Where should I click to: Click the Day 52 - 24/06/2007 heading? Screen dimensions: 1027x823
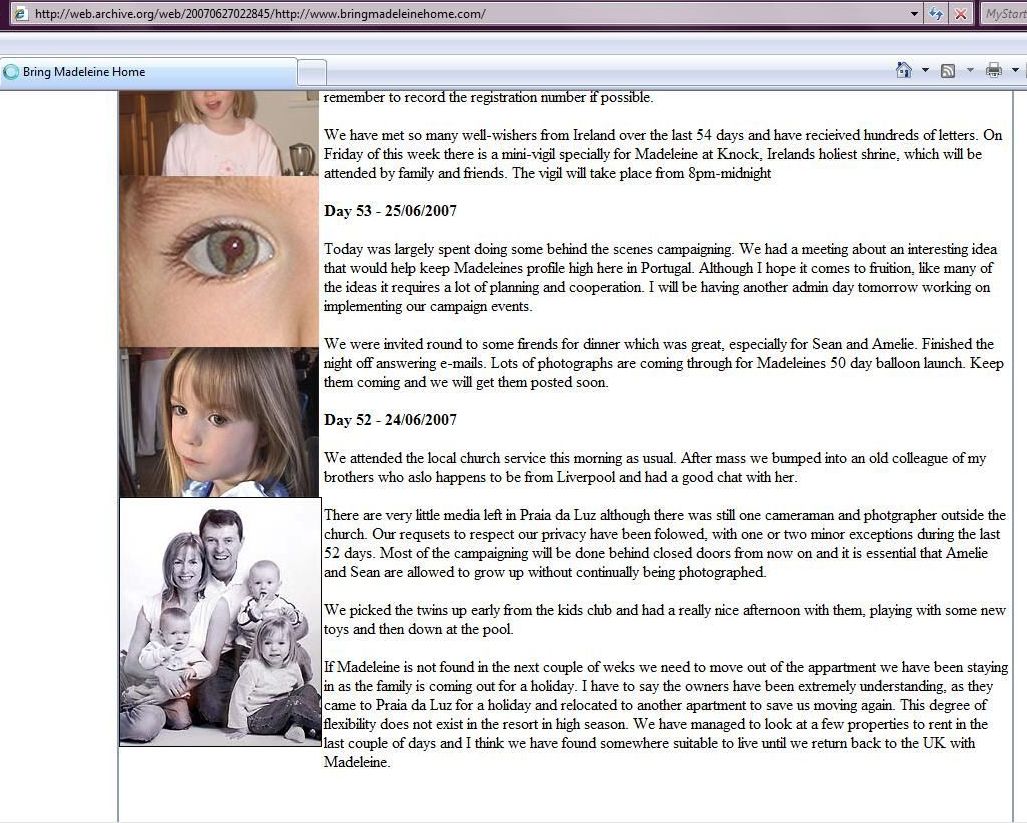(390, 420)
